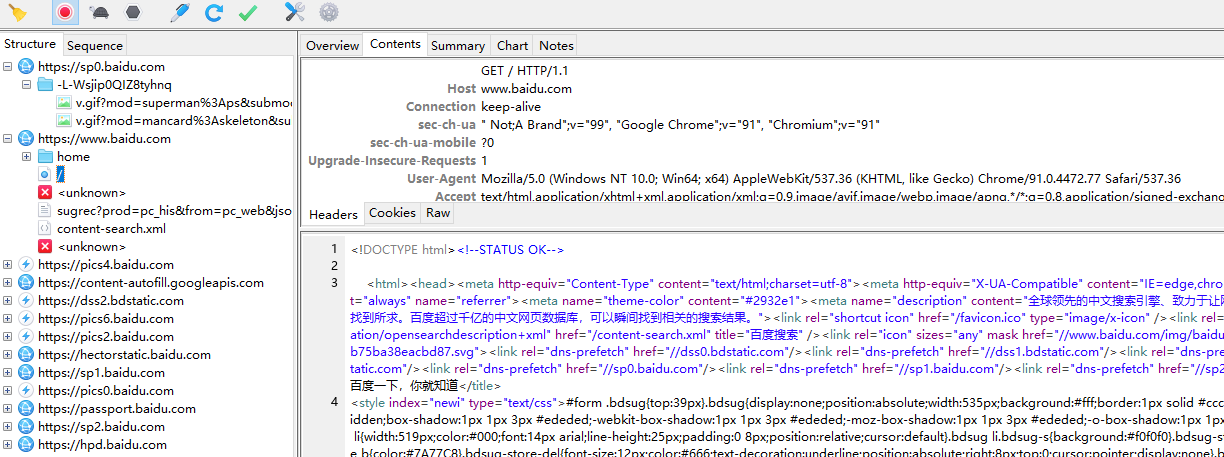This screenshot has height=457, width=1224.
Task: Show the Chart tab
Action: [513, 45]
